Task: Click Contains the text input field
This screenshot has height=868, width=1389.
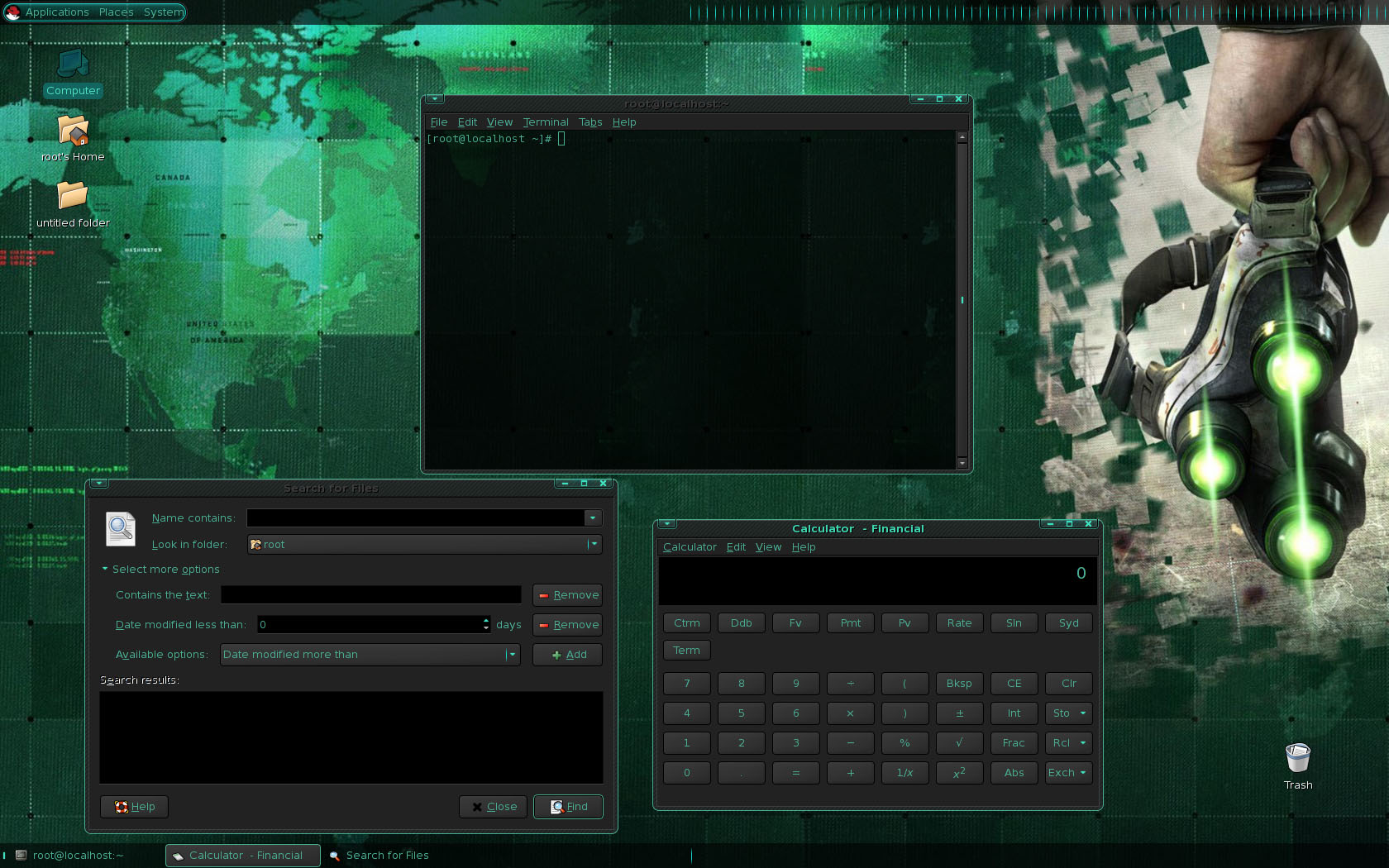Action: pyautogui.click(x=370, y=595)
